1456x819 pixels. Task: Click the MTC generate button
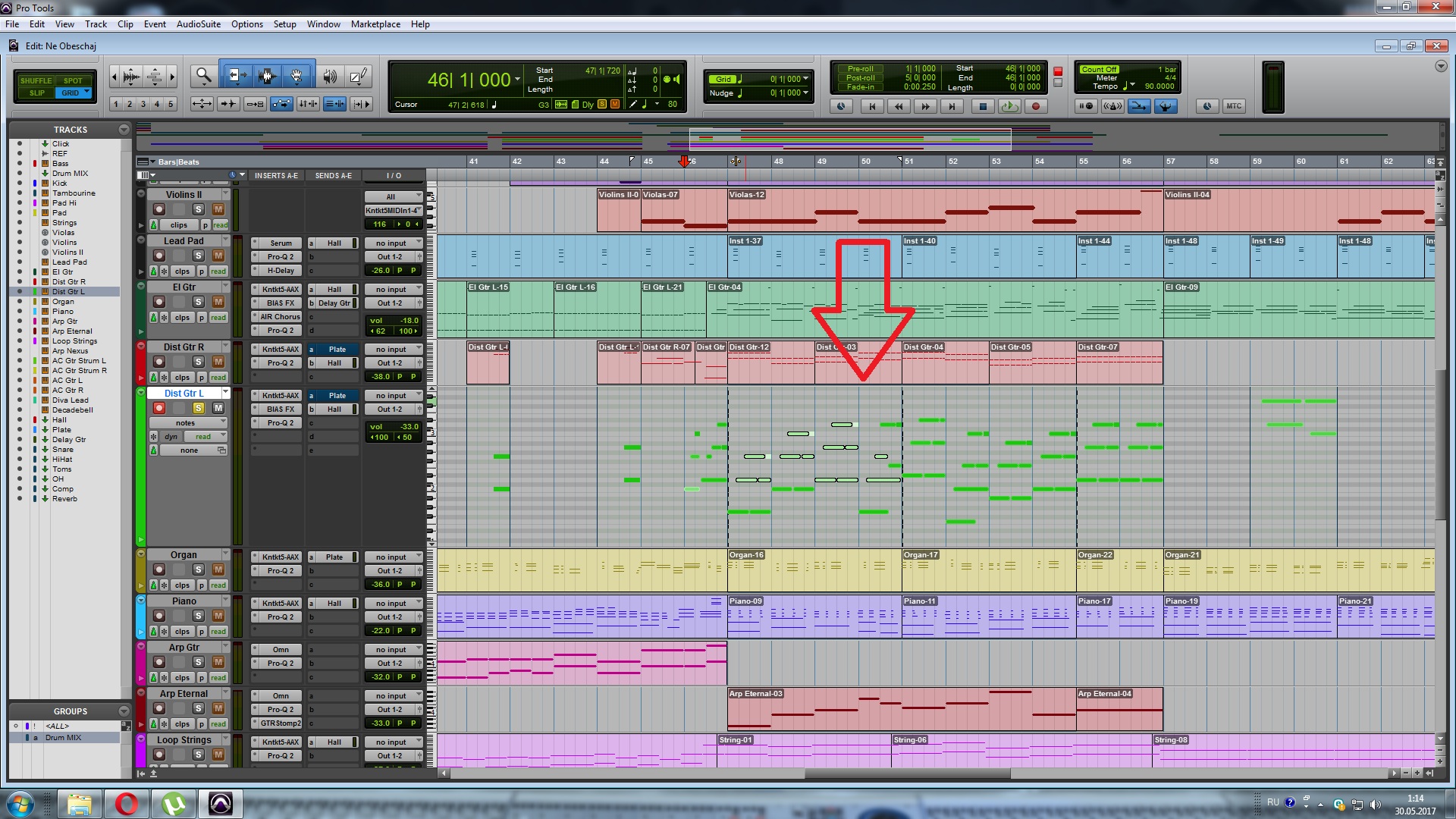click(x=1234, y=106)
